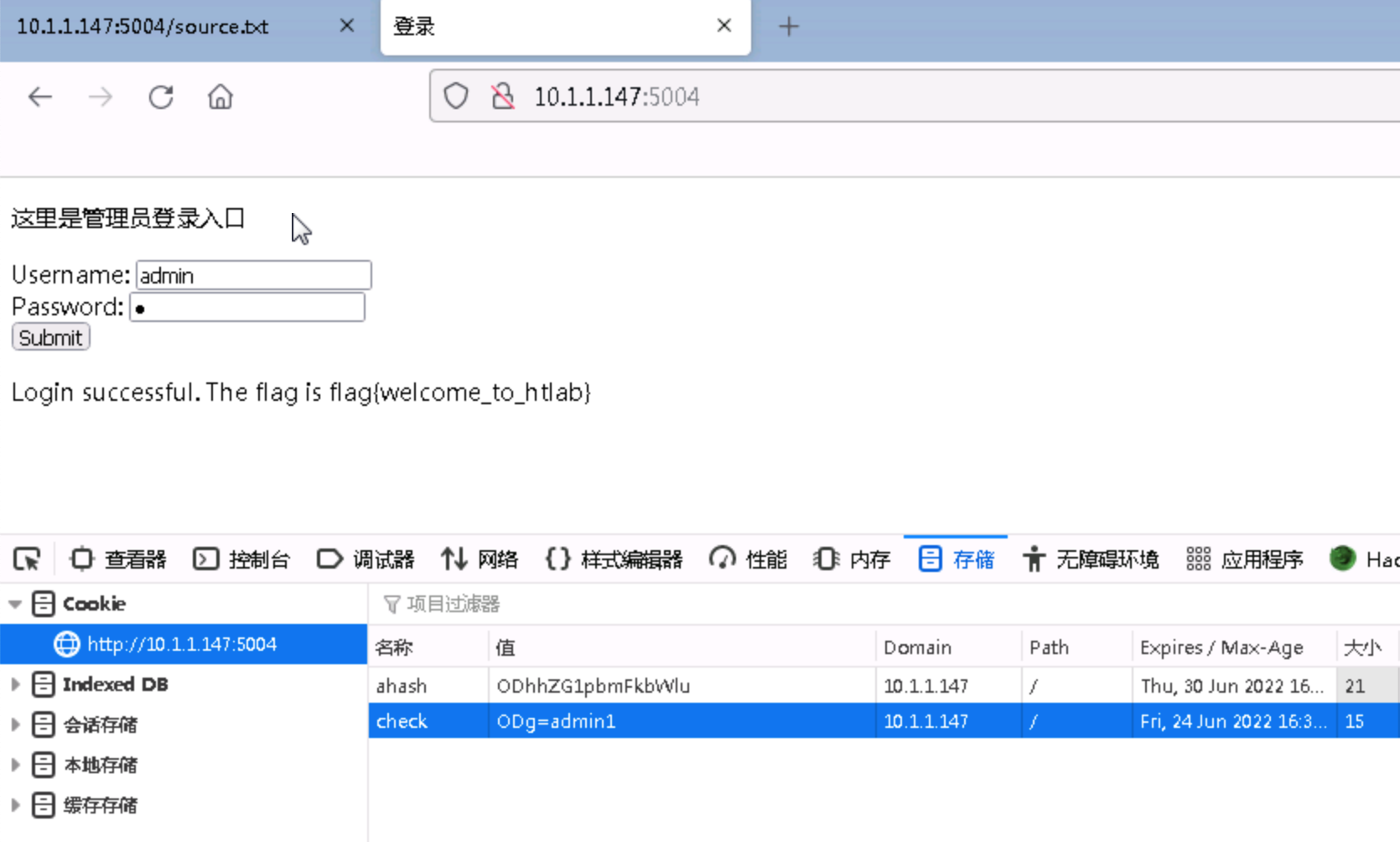Expand the Indexed DB node
1400x842 pixels.
click(15, 684)
